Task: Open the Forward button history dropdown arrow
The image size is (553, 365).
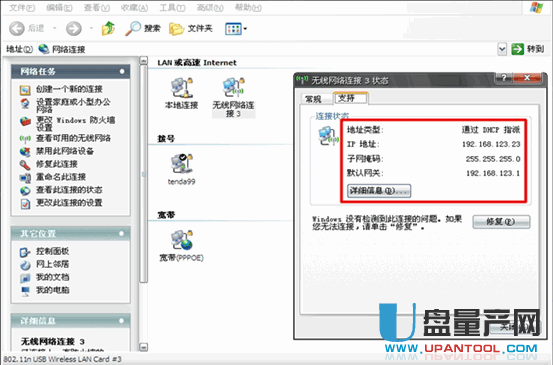Action: pyautogui.click(x=91, y=28)
